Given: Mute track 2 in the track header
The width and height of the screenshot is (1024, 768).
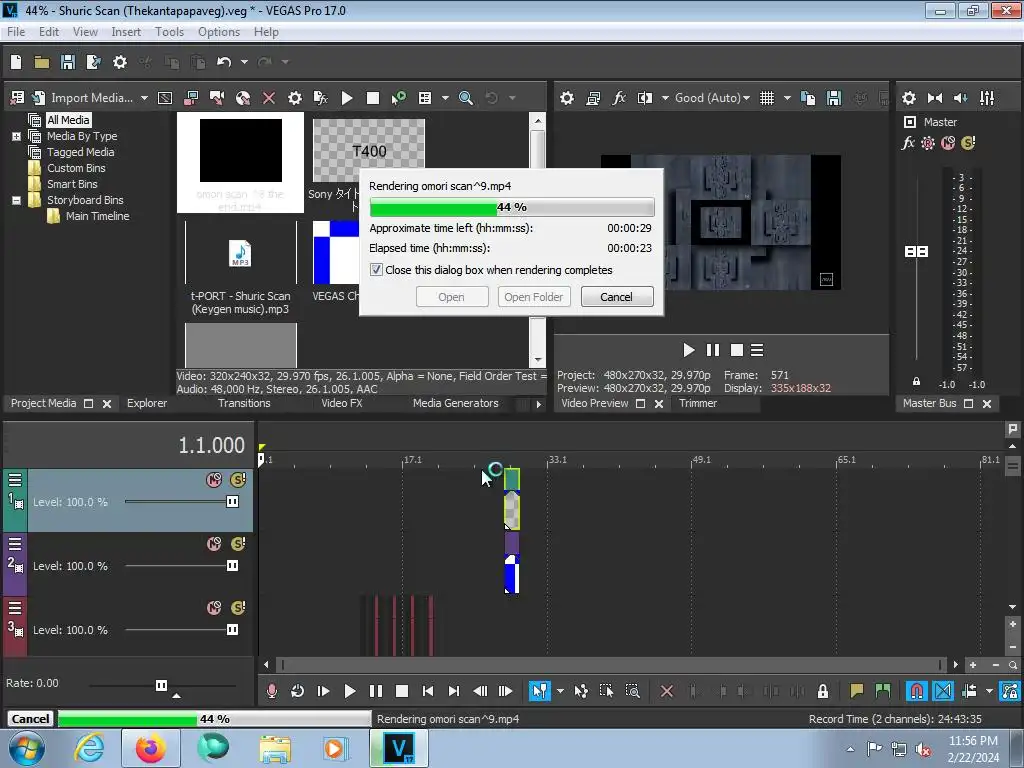Looking at the screenshot, I should [214, 544].
